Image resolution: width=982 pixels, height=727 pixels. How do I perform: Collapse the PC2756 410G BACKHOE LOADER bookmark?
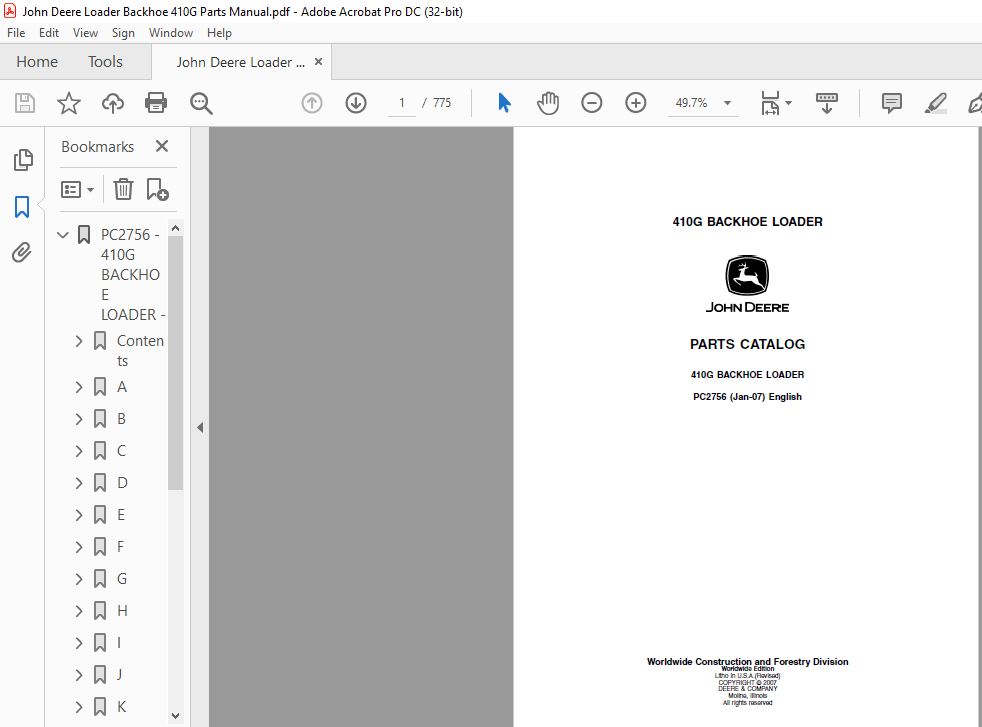63,235
